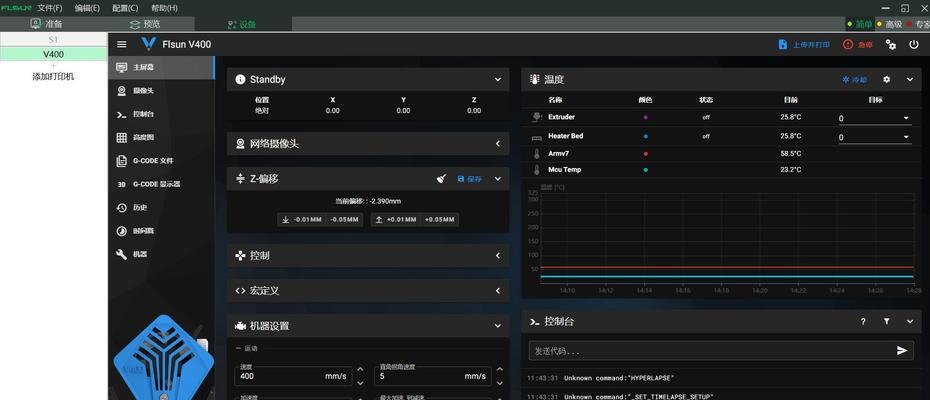Switch to the 预览 tab

pyautogui.click(x=145, y=24)
